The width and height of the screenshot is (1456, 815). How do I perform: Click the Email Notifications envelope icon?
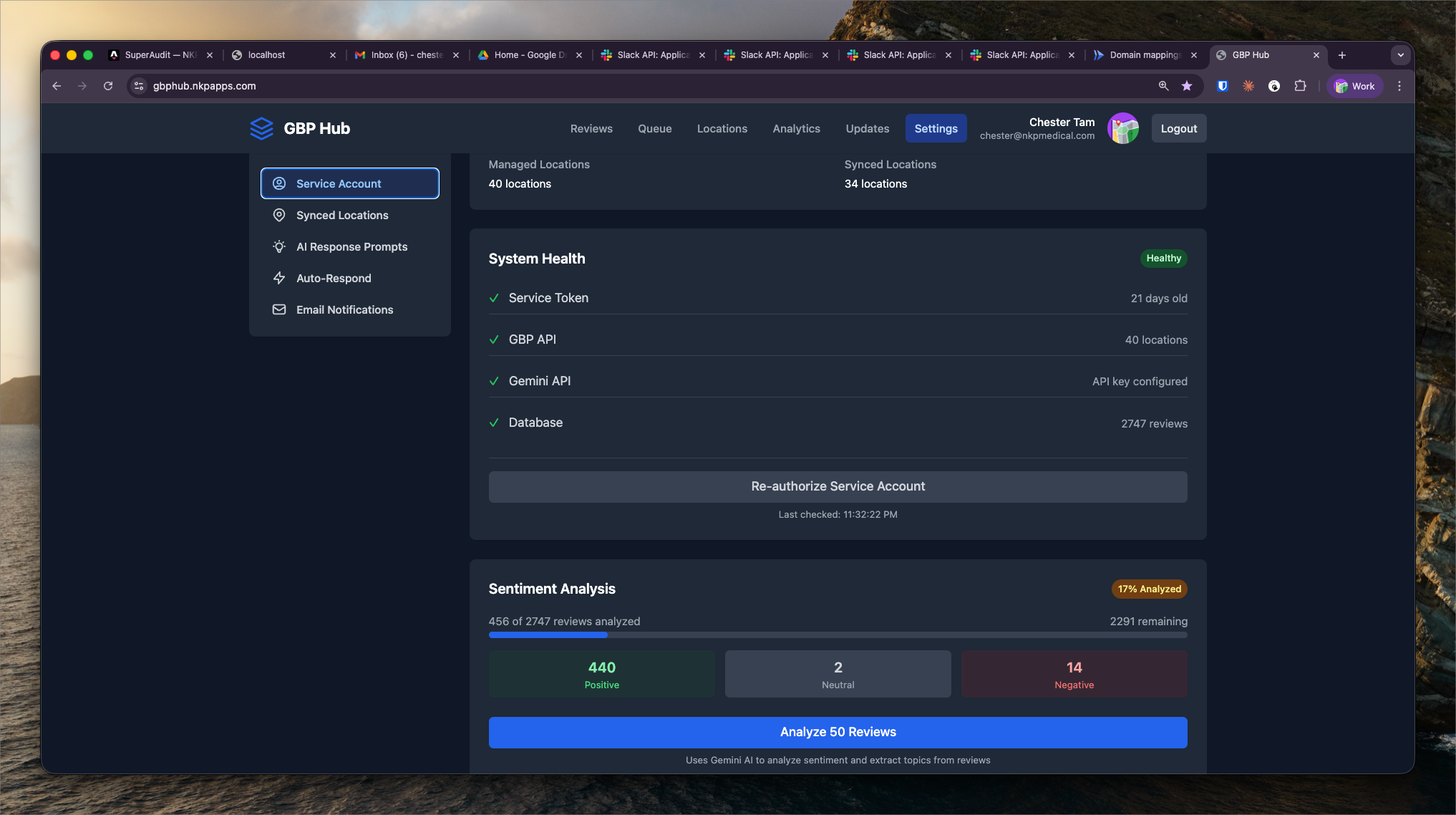tap(279, 309)
